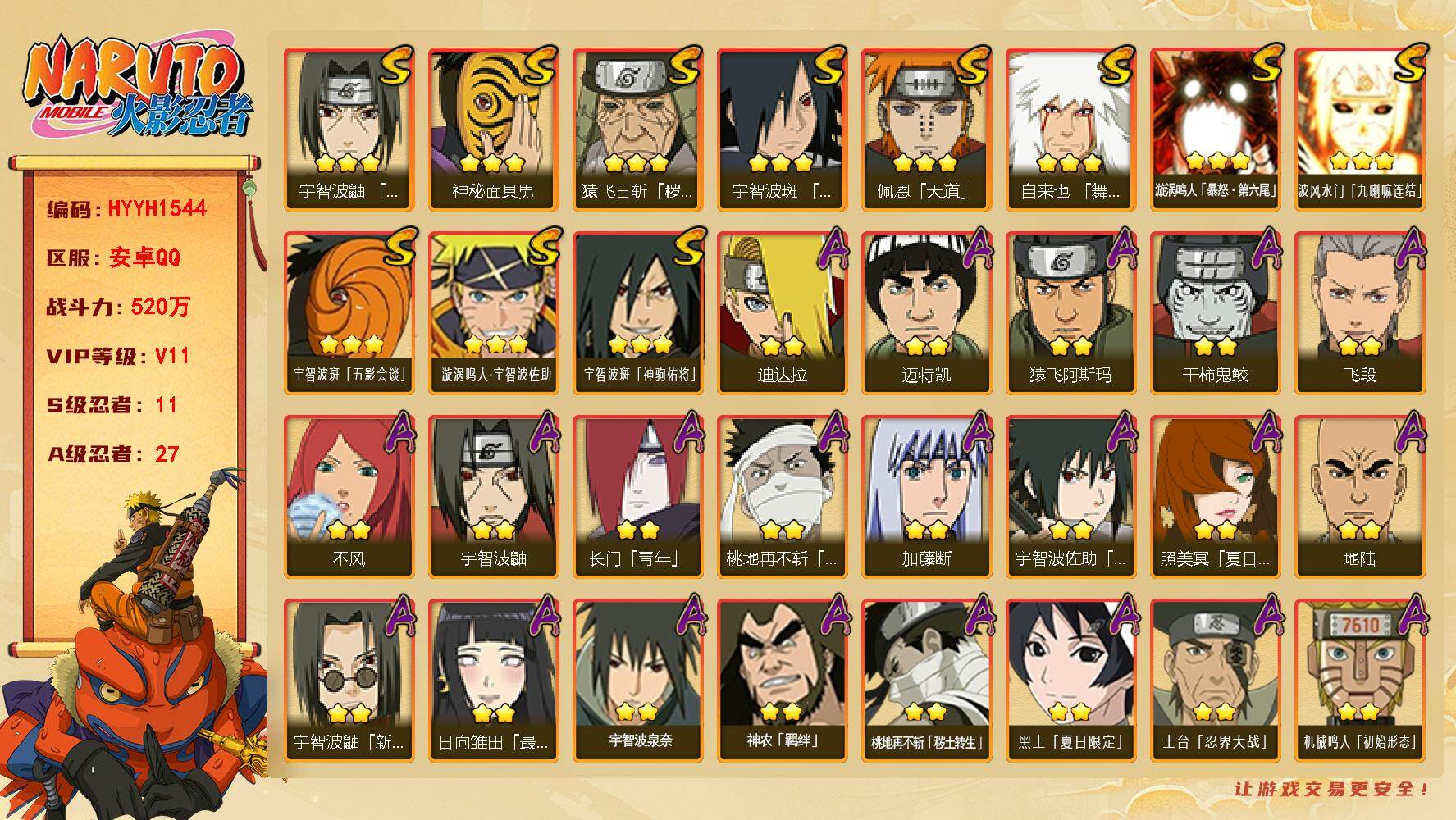Select the 战斗力 520万 stat line
The height and width of the screenshot is (820, 1456).
click(x=118, y=307)
